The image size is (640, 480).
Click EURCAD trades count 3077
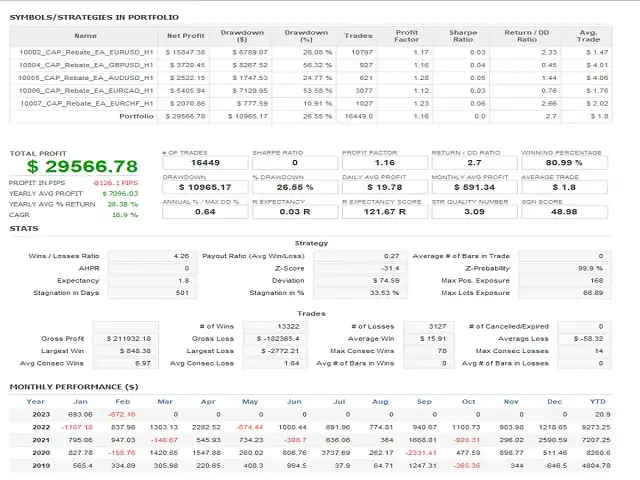point(364,91)
